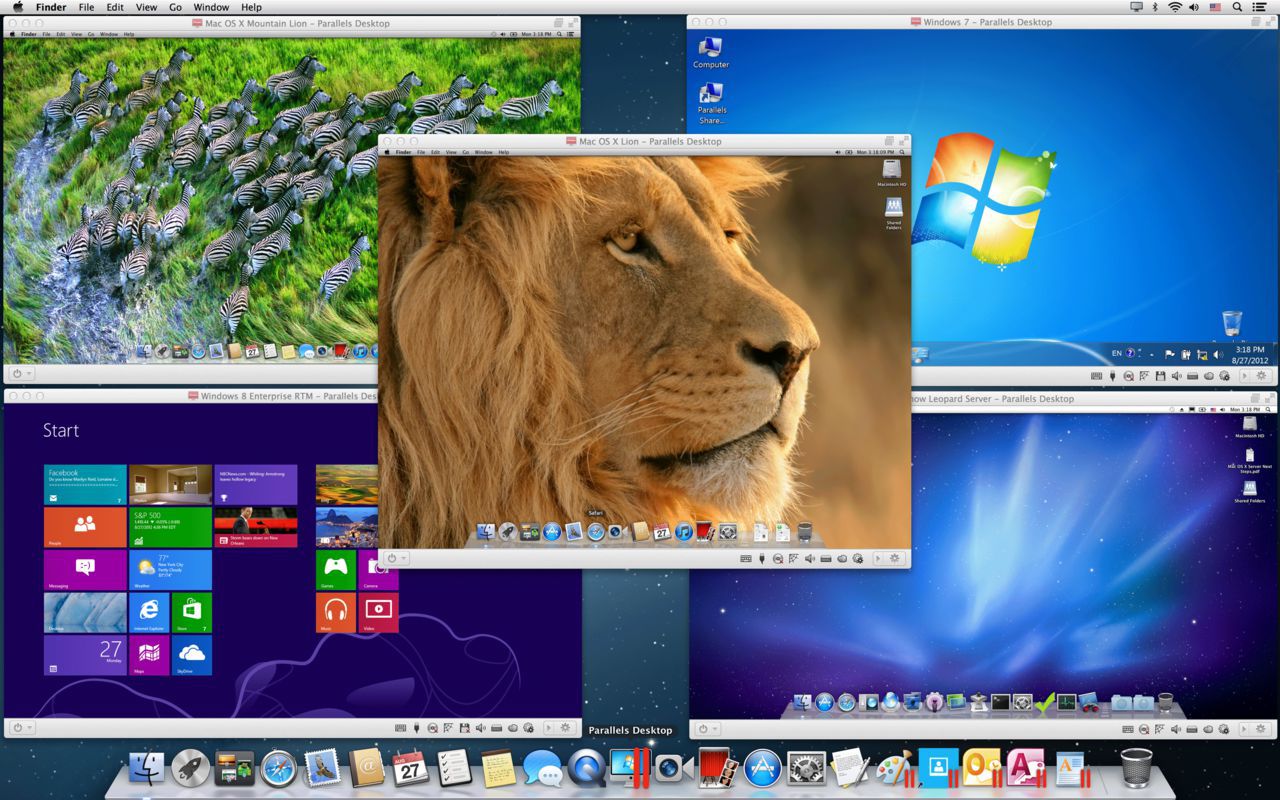Image resolution: width=1280 pixels, height=800 pixels.
Task: Open Recycle Bin on the Windows 7 desktop
Action: (1232, 323)
